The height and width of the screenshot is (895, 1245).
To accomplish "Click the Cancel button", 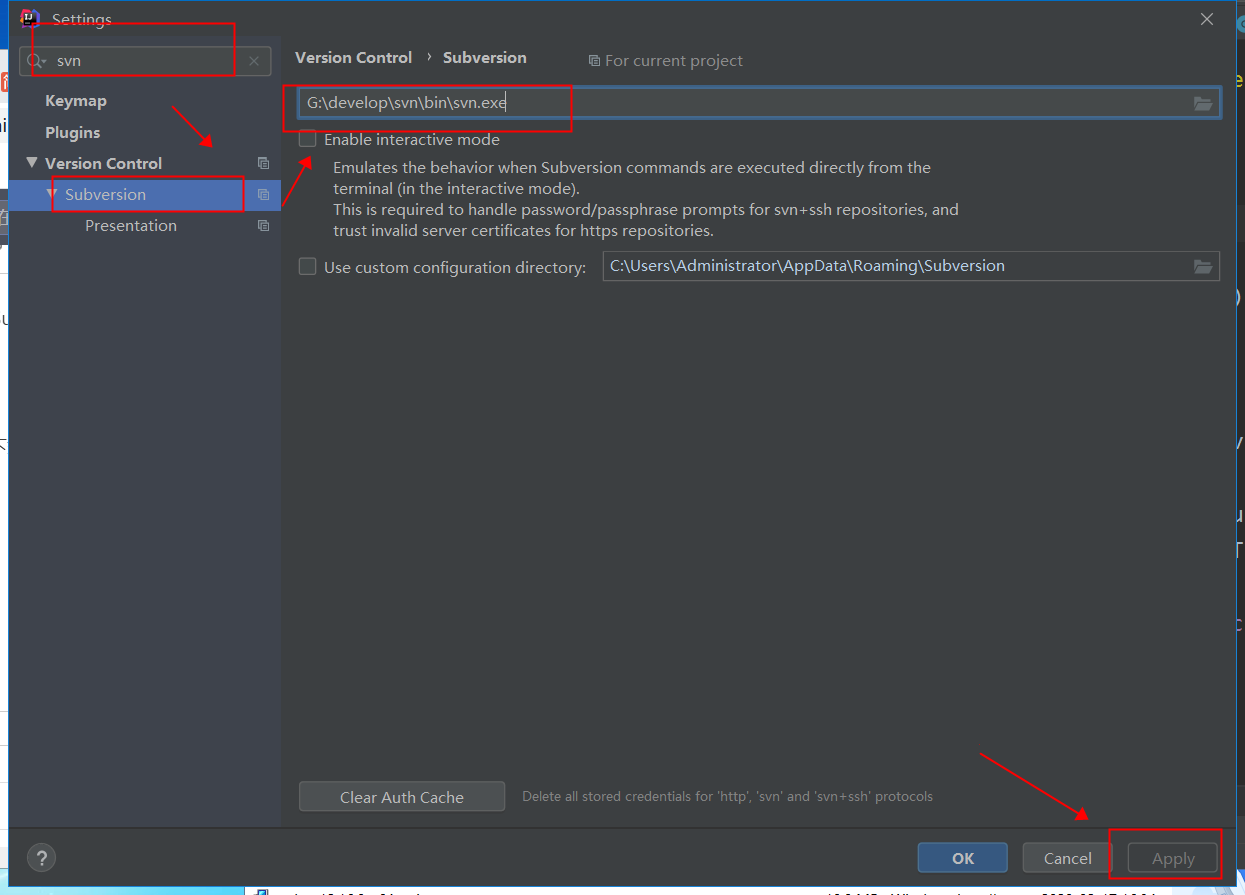I will coord(1068,858).
